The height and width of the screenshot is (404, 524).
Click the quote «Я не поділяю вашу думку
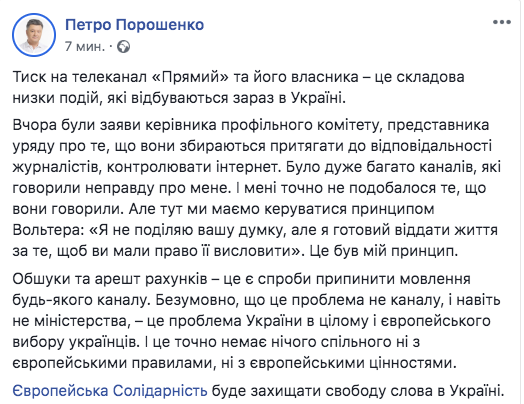tap(188, 231)
